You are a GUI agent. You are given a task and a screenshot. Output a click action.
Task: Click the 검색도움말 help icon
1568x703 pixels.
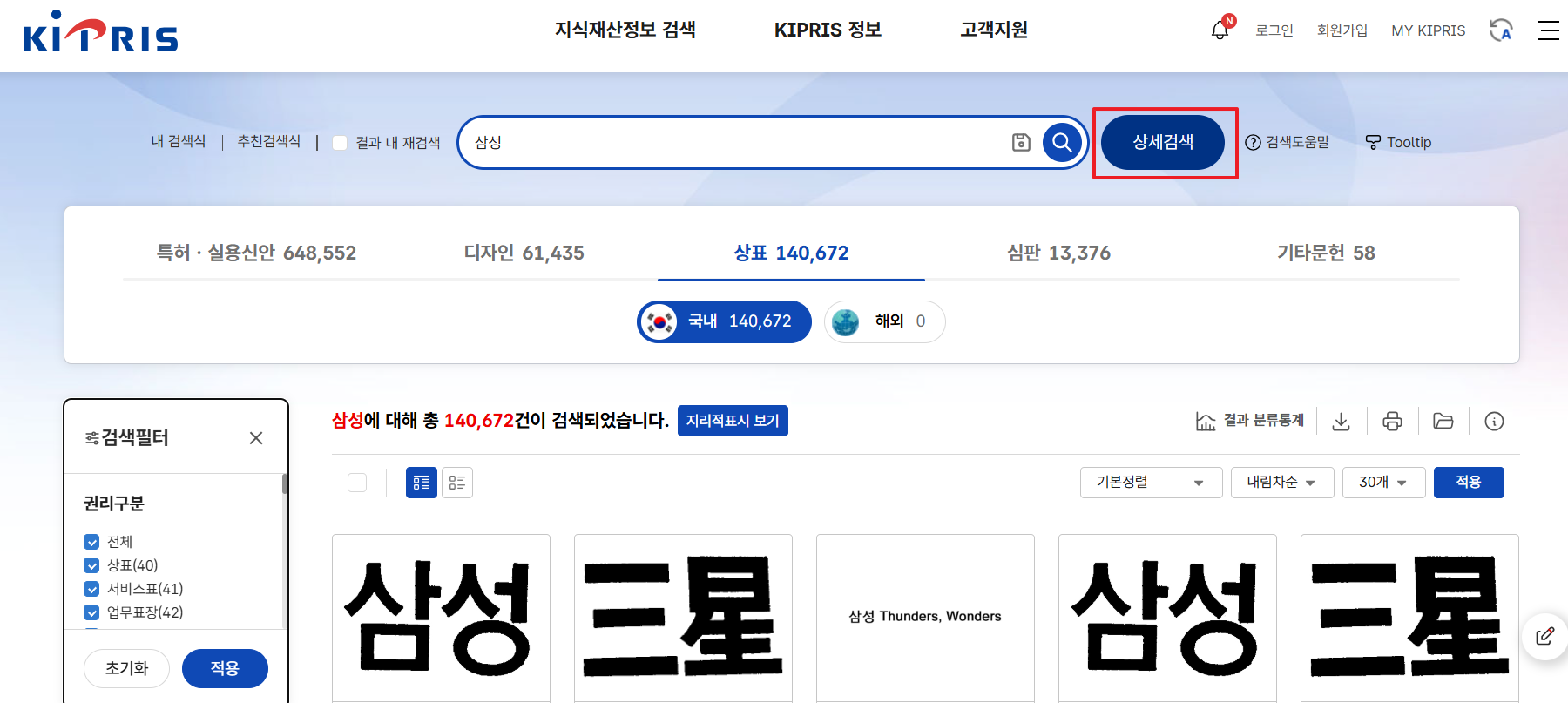click(x=1253, y=142)
